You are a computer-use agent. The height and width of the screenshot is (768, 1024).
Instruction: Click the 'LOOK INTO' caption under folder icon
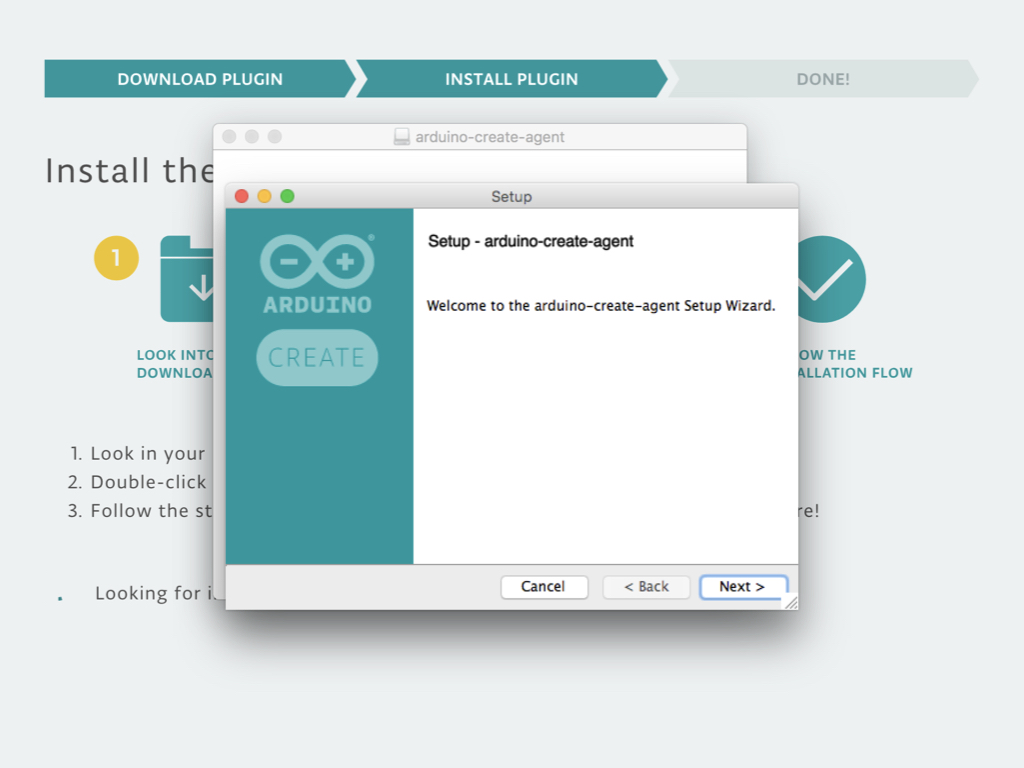[175, 355]
